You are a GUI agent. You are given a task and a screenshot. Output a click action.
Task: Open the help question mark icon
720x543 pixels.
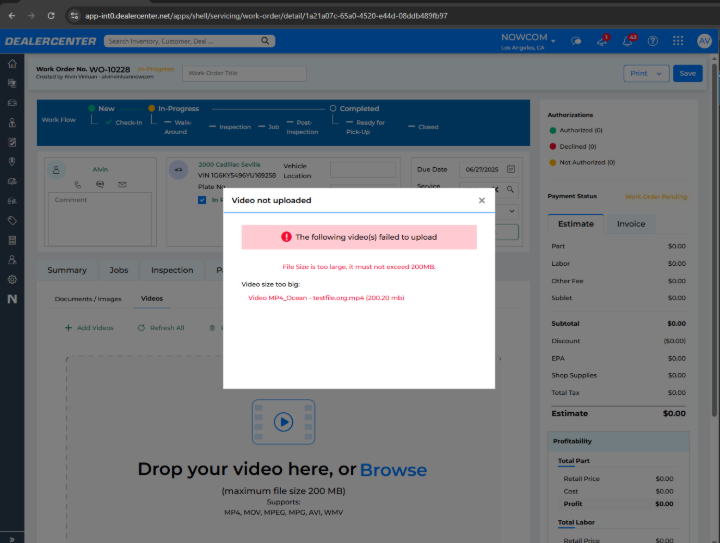point(652,41)
